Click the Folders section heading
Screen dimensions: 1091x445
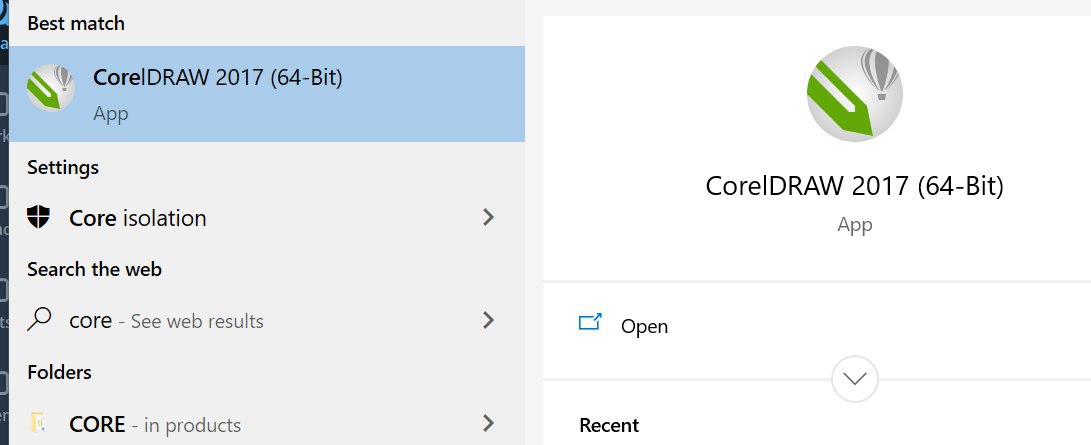tap(59, 372)
